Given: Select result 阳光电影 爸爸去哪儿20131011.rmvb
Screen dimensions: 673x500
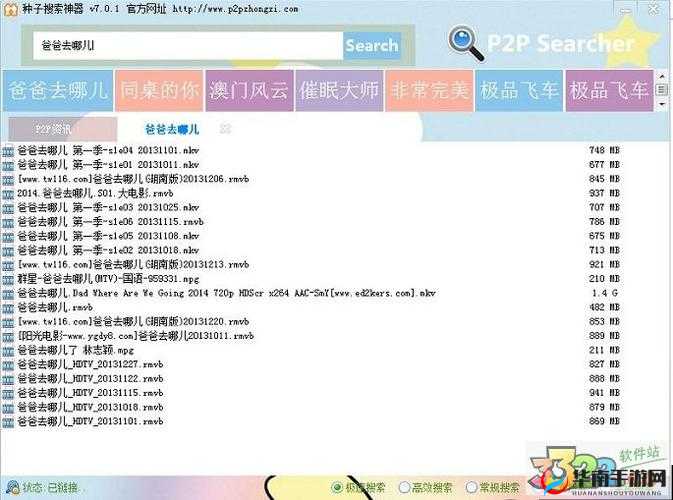Looking at the screenshot, I should (136, 336).
